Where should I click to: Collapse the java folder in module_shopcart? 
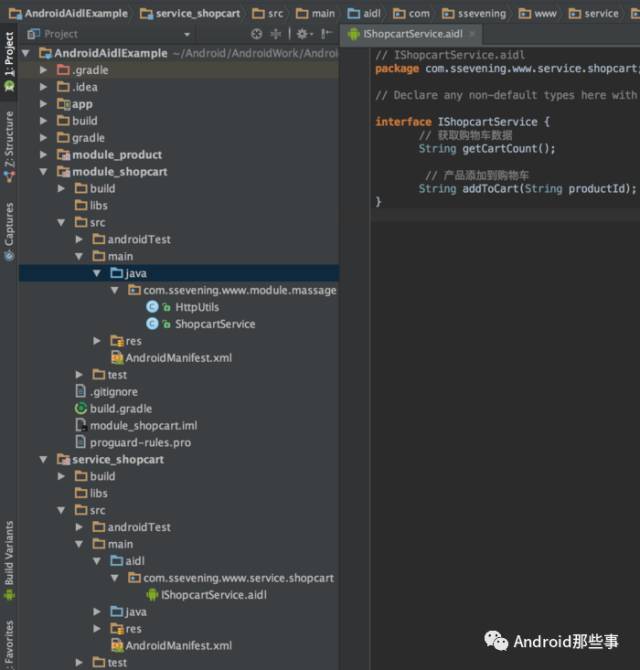pyautogui.click(x=97, y=273)
